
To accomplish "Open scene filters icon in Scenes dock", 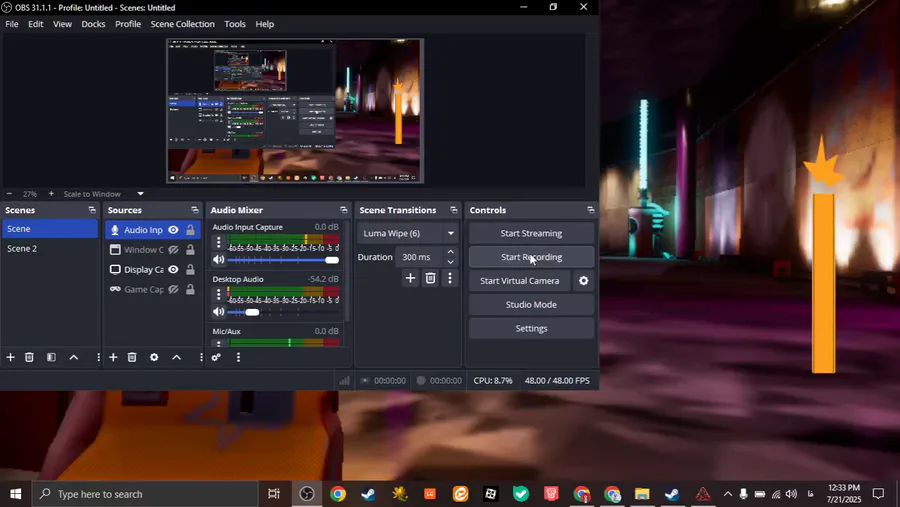I will click(51, 357).
